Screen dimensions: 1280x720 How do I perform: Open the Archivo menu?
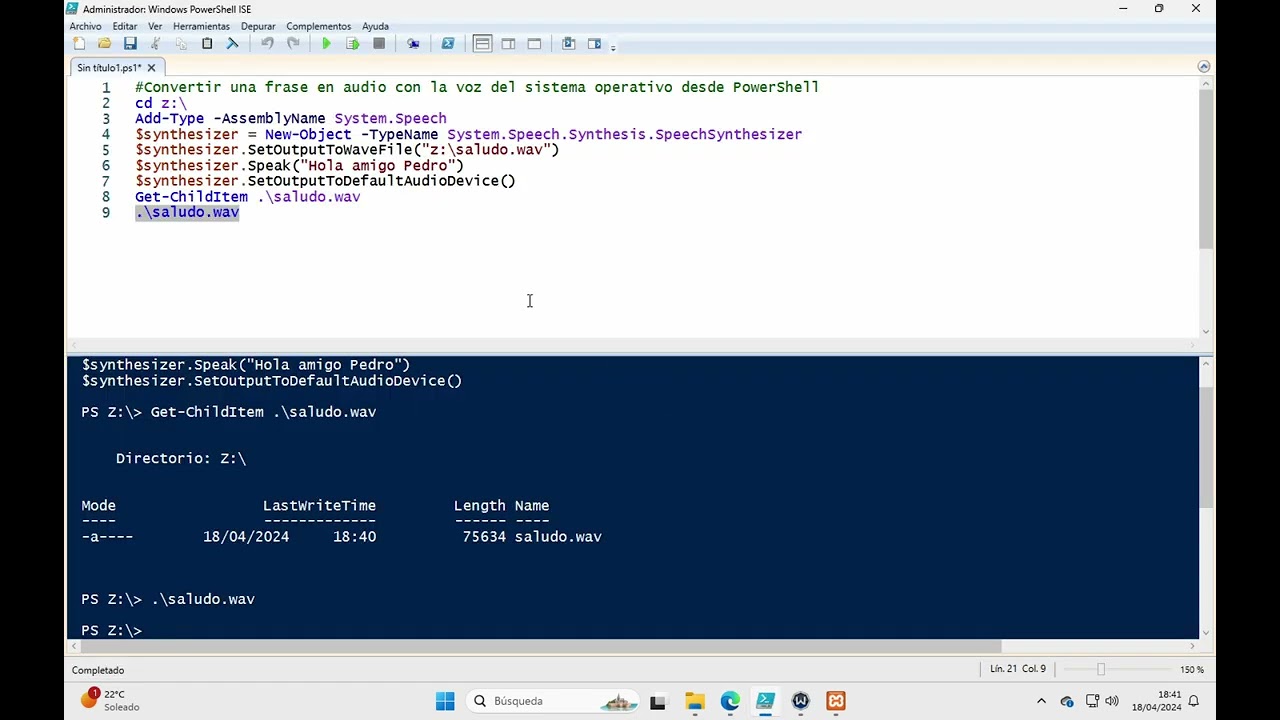(x=85, y=26)
